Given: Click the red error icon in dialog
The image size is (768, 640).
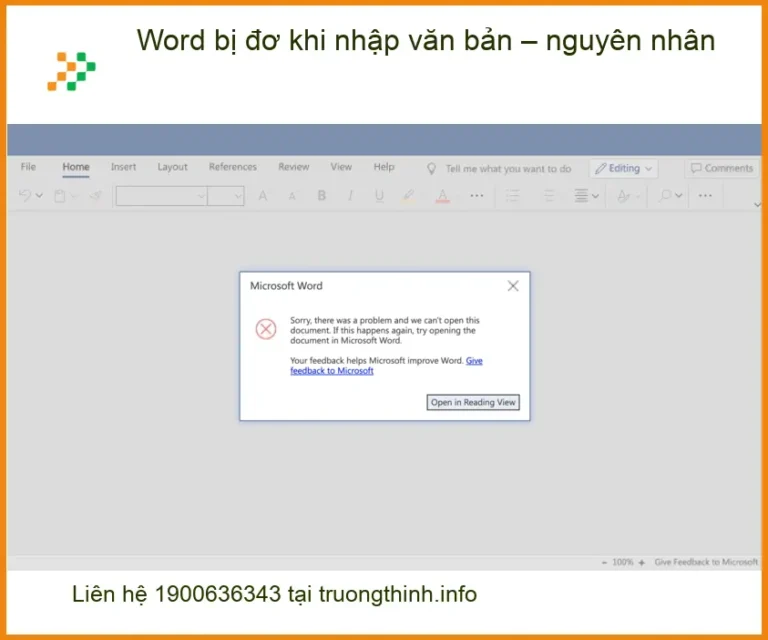Looking at the screenshot, I should click(266, 329).
